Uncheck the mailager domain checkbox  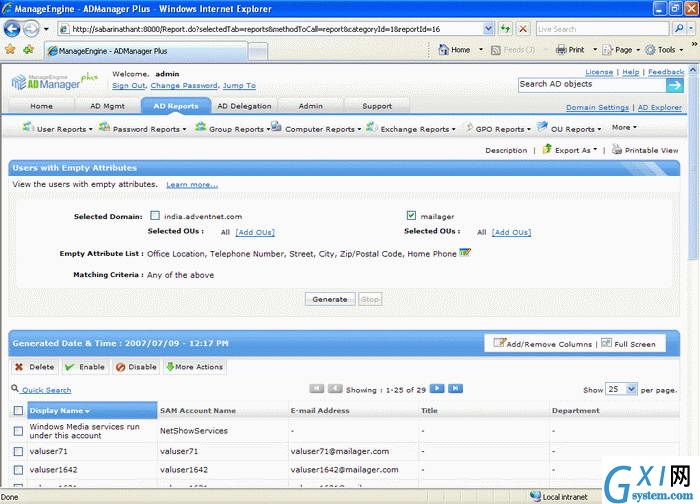(x=411, y=216)
